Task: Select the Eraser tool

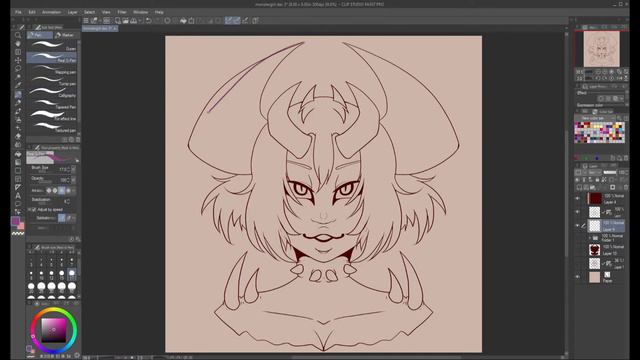Action: coord(18,136)
